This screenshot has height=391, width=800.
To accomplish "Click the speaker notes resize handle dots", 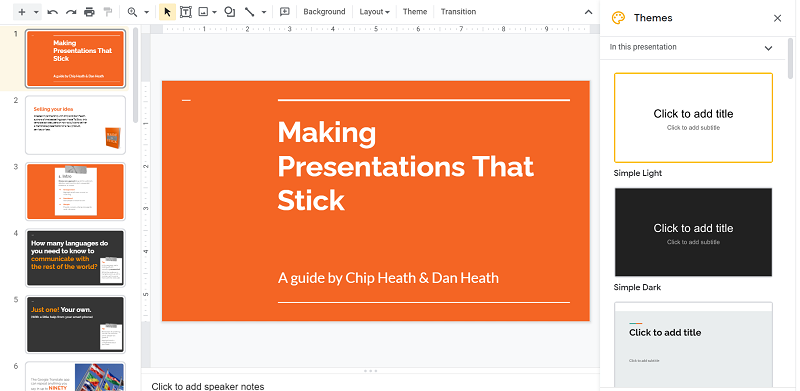I will (x=371, y=371).
